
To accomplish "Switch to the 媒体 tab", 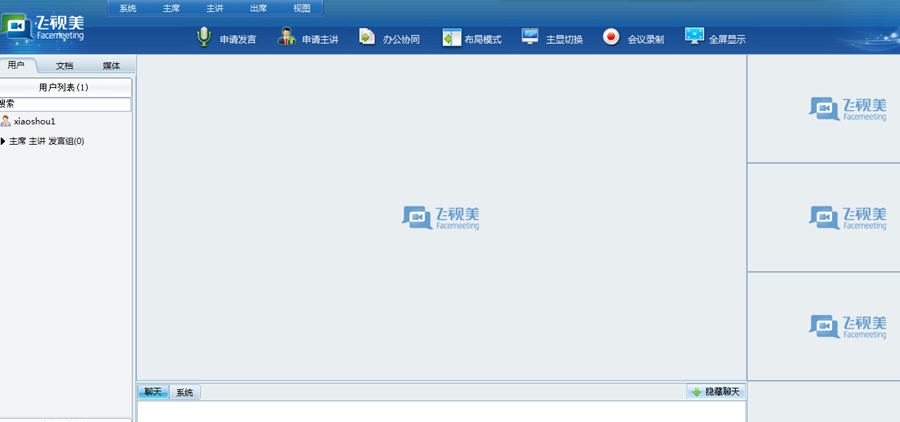I will pos(111,65).
